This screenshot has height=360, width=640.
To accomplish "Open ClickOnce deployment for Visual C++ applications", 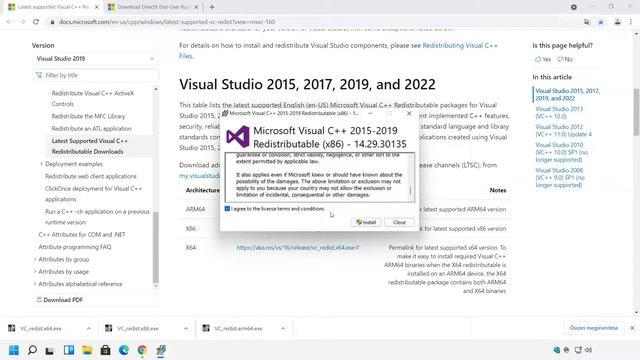I will (x=93, y=194).
